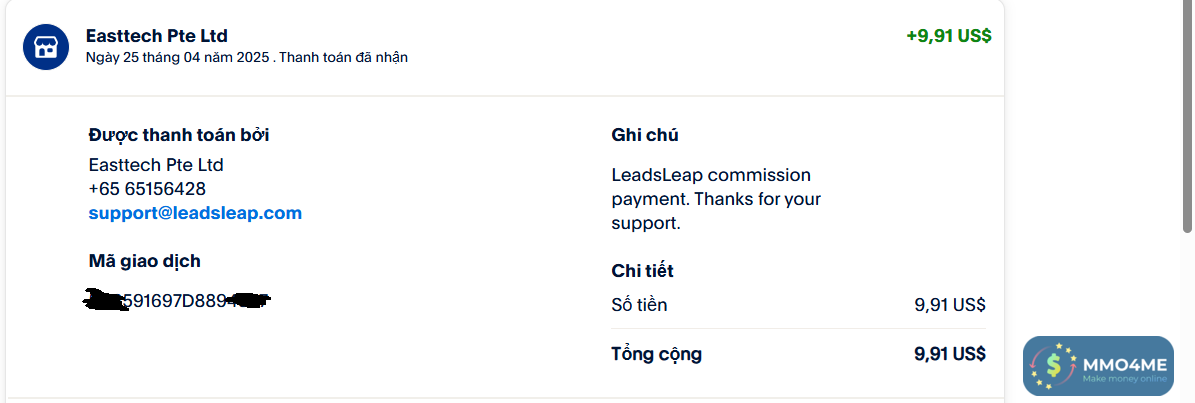The image size is (1195, 403).
Task: Click the Chi tiết section heading
Action: (x=642, y=271)
